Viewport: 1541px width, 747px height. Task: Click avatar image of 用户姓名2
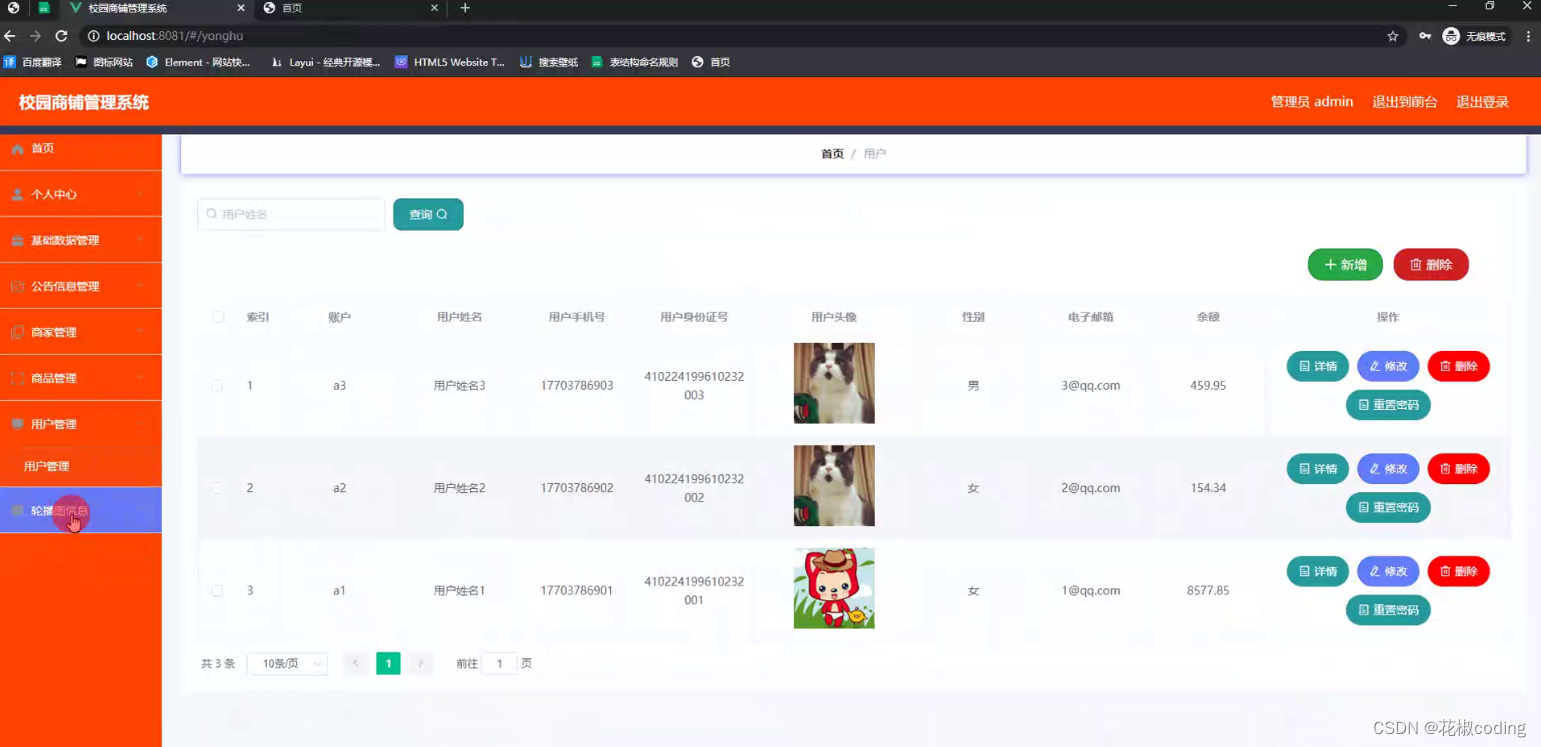tap(834, 485)
